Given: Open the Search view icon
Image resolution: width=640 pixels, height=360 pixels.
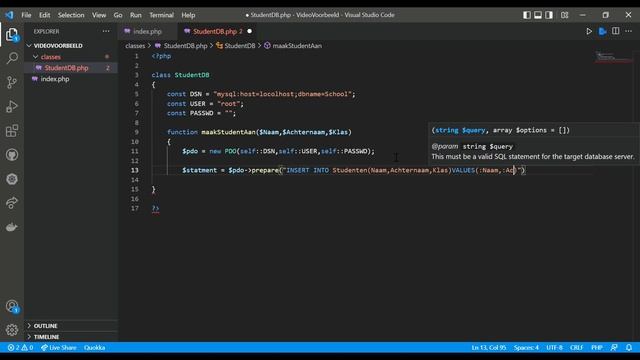Looking at the screenshot, I should [x=12, y=58].
